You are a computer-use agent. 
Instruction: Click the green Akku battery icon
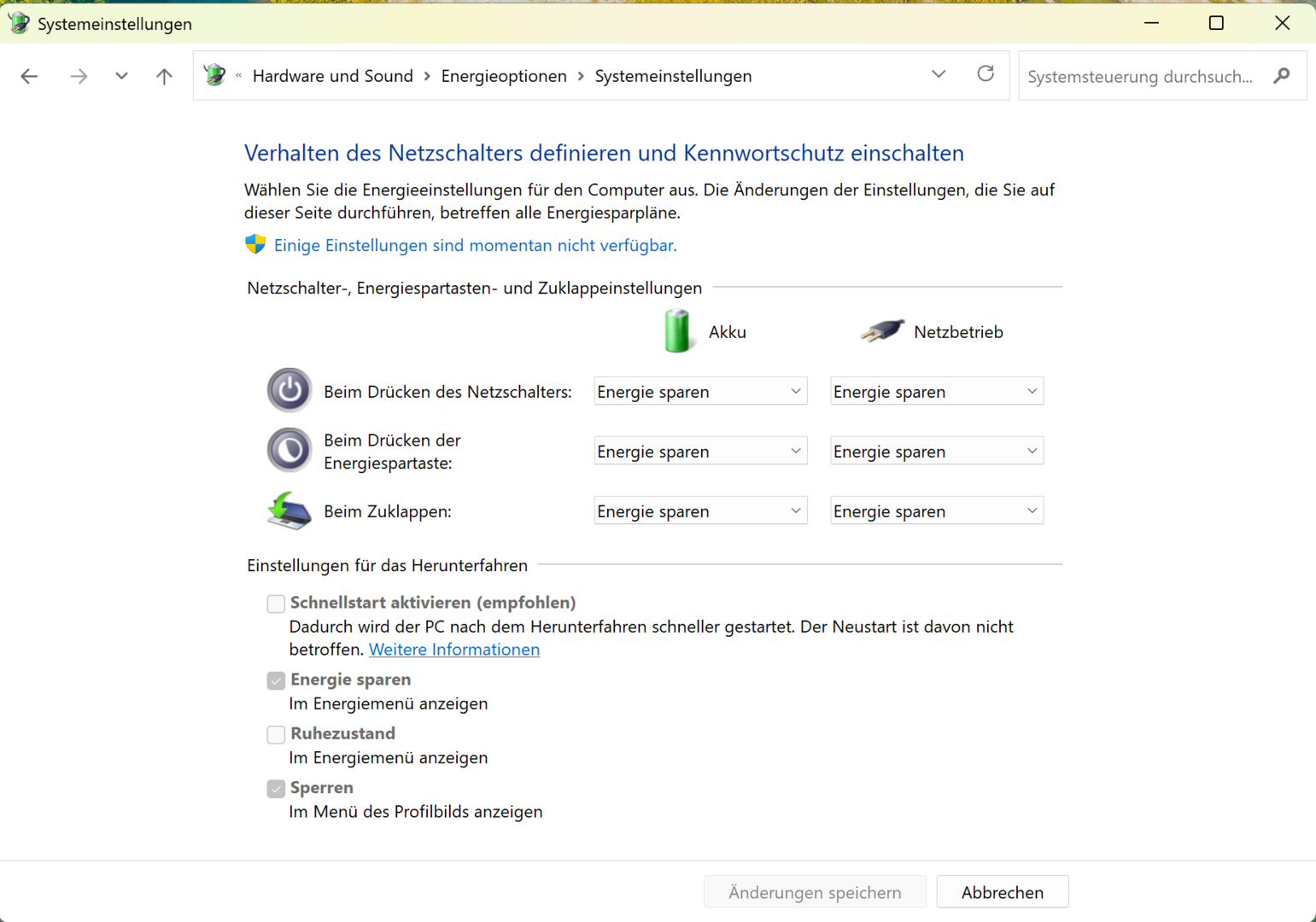[677, 331]
